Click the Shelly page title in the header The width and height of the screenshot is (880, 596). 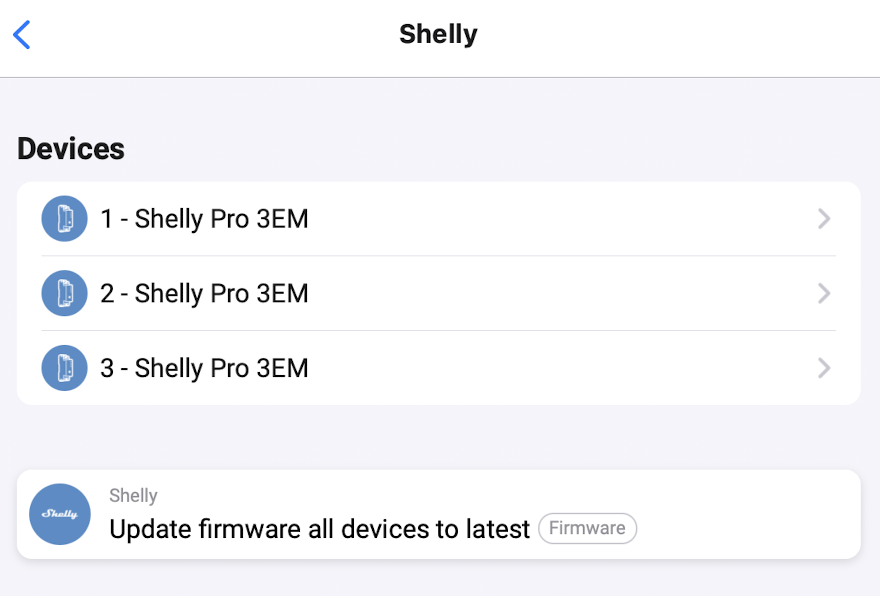[x=438, y=34]
